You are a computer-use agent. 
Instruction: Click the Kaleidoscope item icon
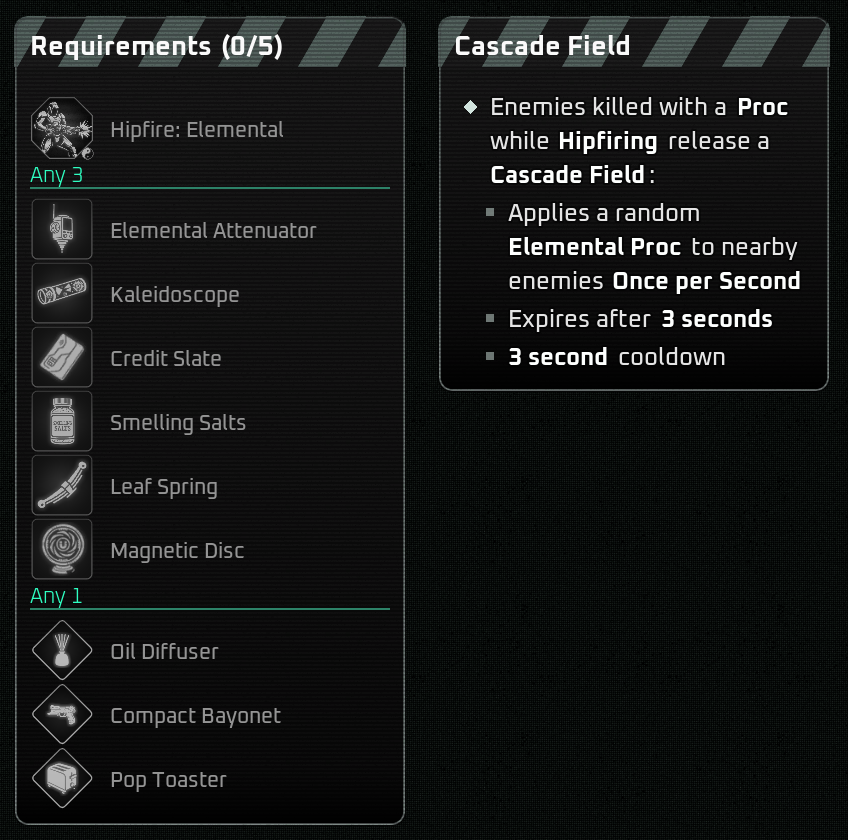click(62, 295)
